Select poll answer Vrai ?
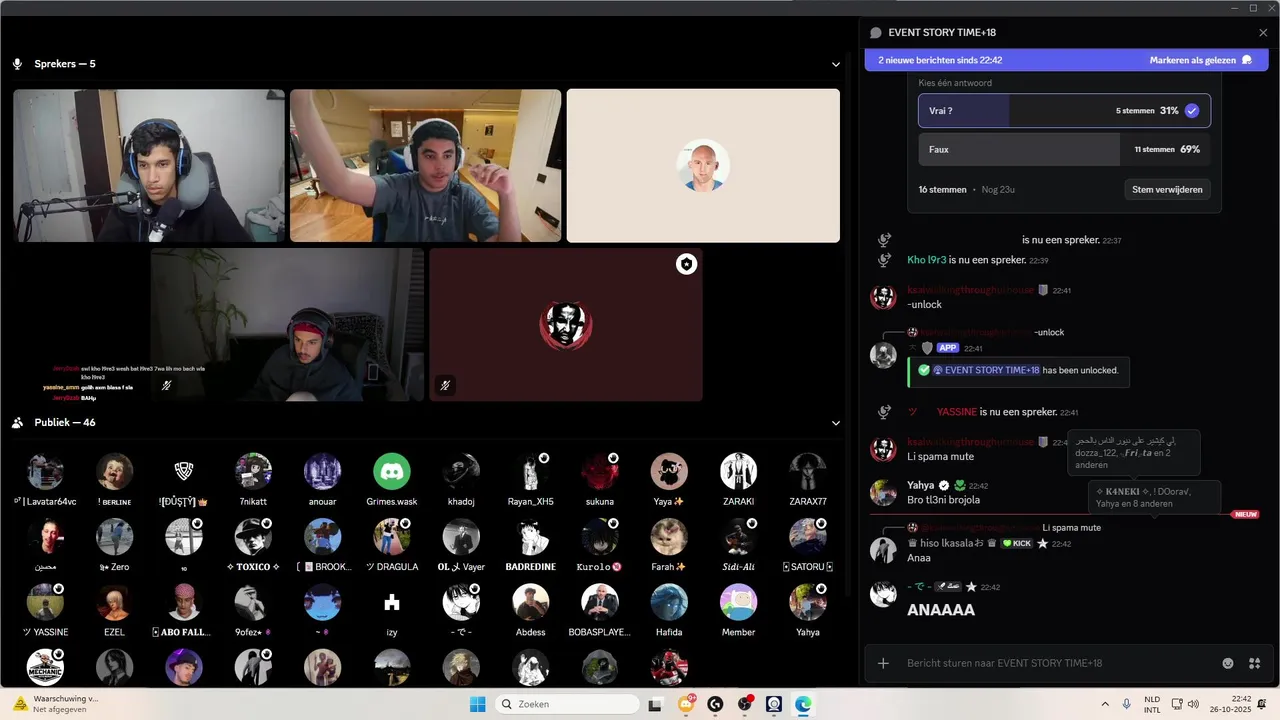 (x=1064, y=111)
